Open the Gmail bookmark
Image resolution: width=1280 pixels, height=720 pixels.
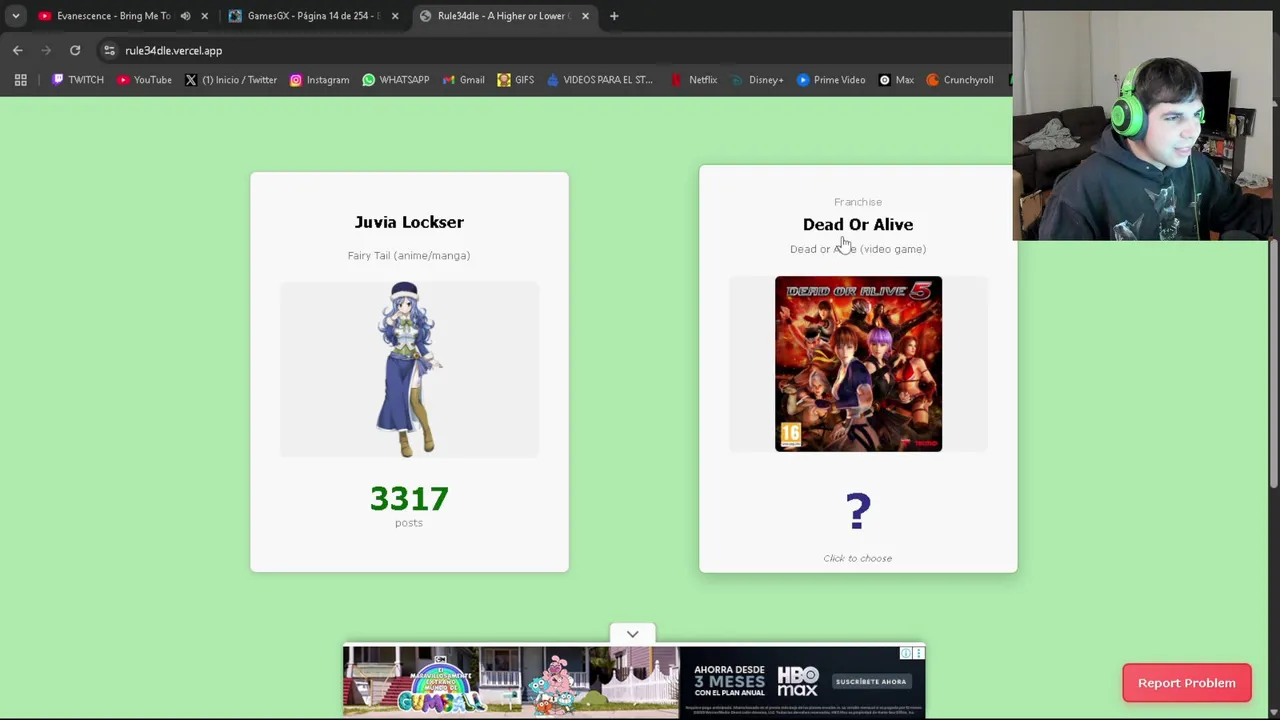pos(463,80)
